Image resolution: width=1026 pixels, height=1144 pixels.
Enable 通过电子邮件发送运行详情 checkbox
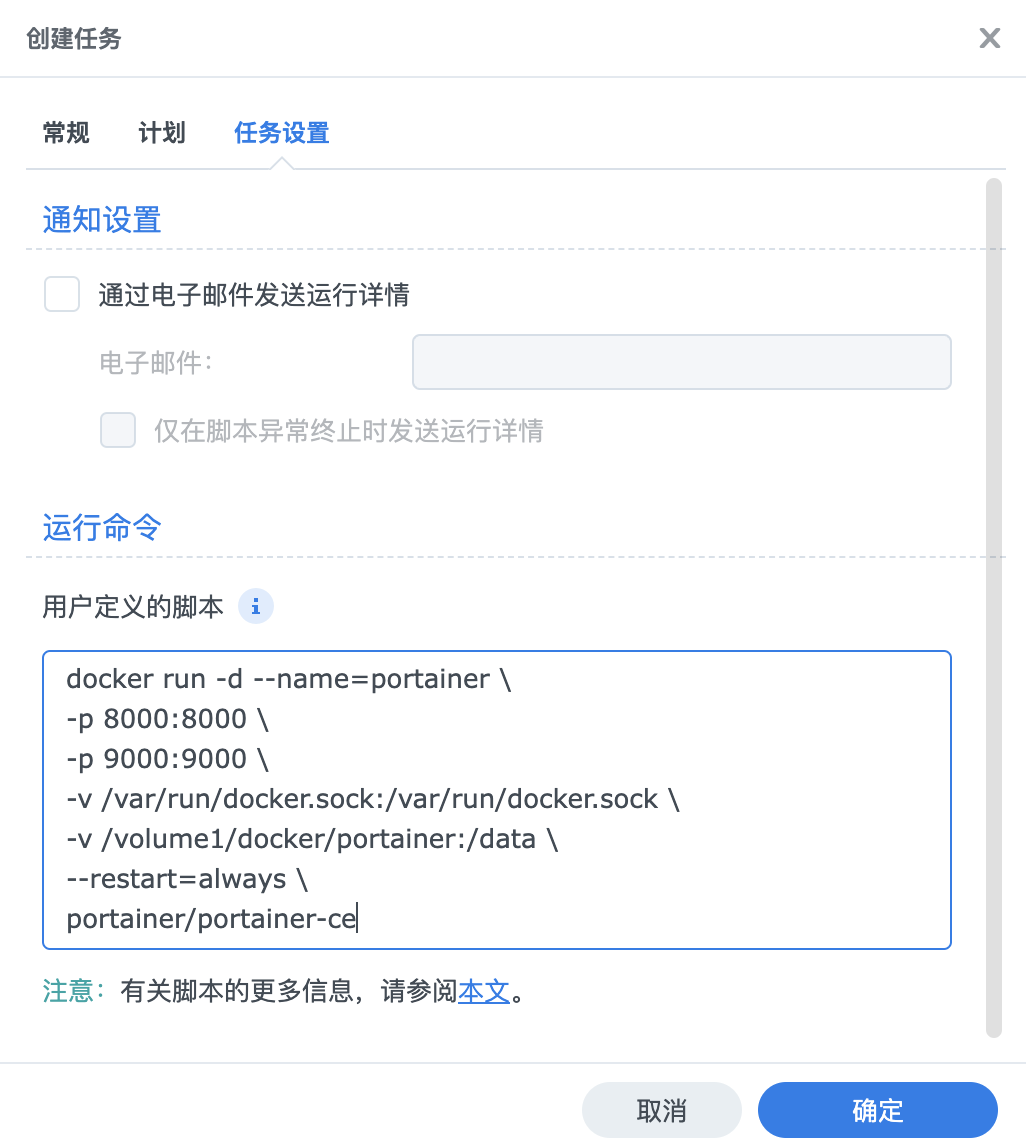62,295
